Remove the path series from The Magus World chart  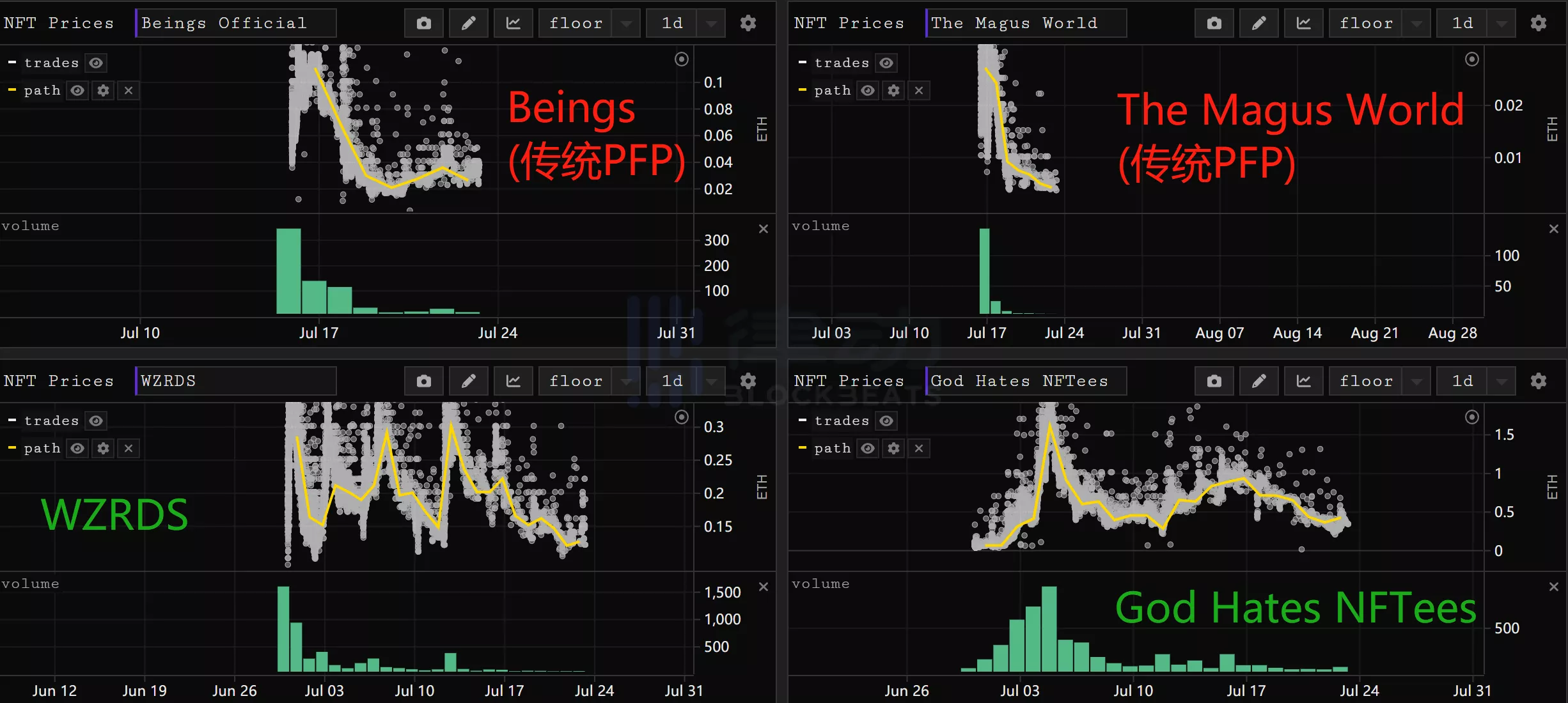pyautogui.click(x=919, y=91)
